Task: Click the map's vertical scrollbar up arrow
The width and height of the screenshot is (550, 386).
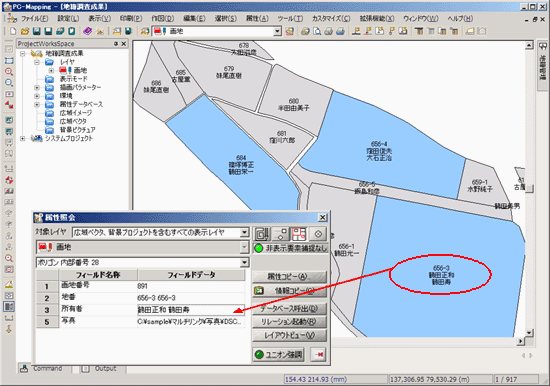Action: click(529, 45)
